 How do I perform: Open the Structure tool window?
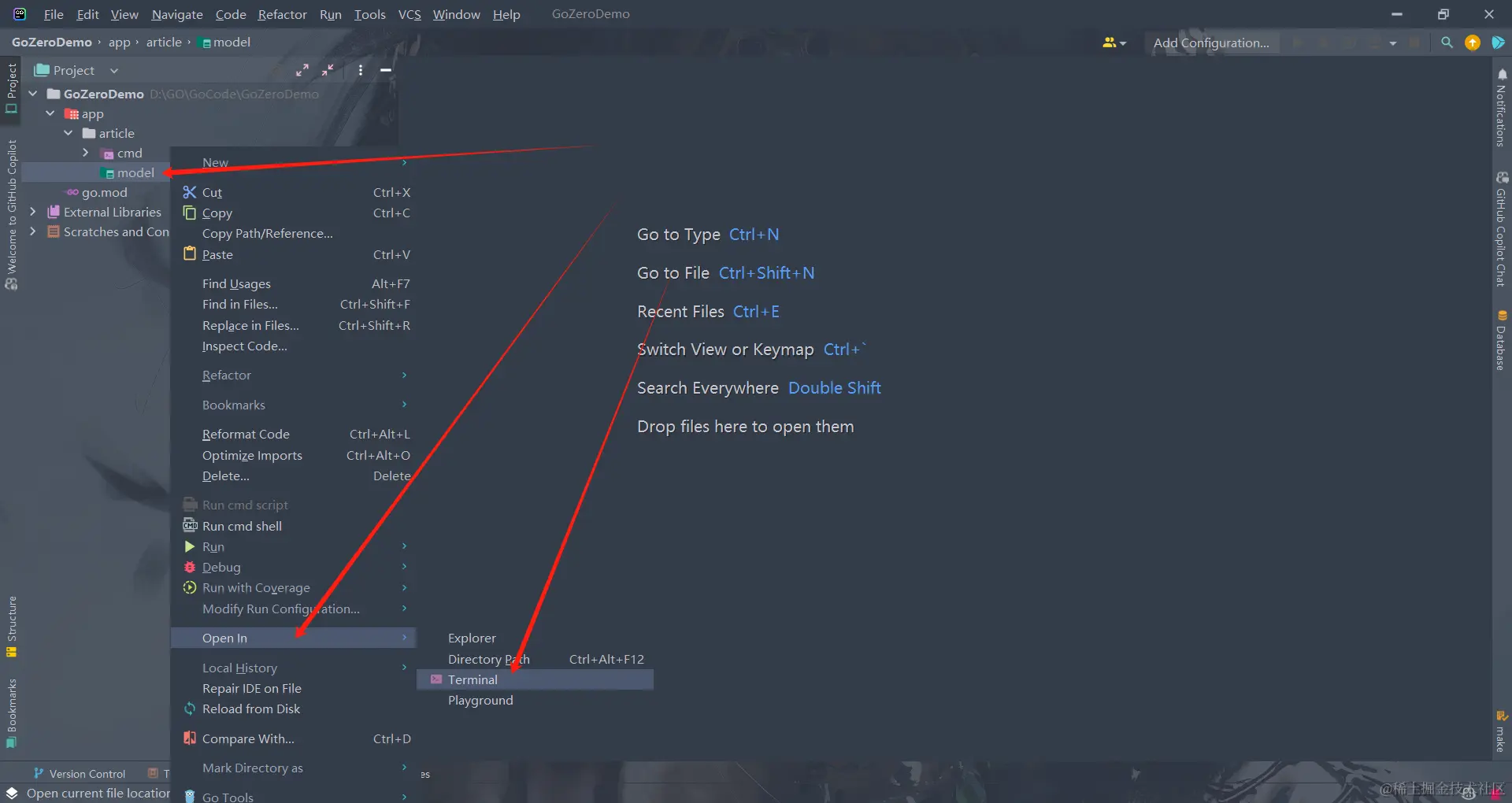[11, 627]
